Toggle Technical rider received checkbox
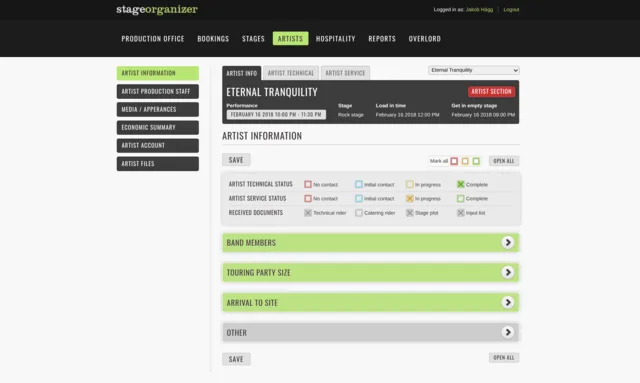640x383 pixels. click(x=308, y=213)
